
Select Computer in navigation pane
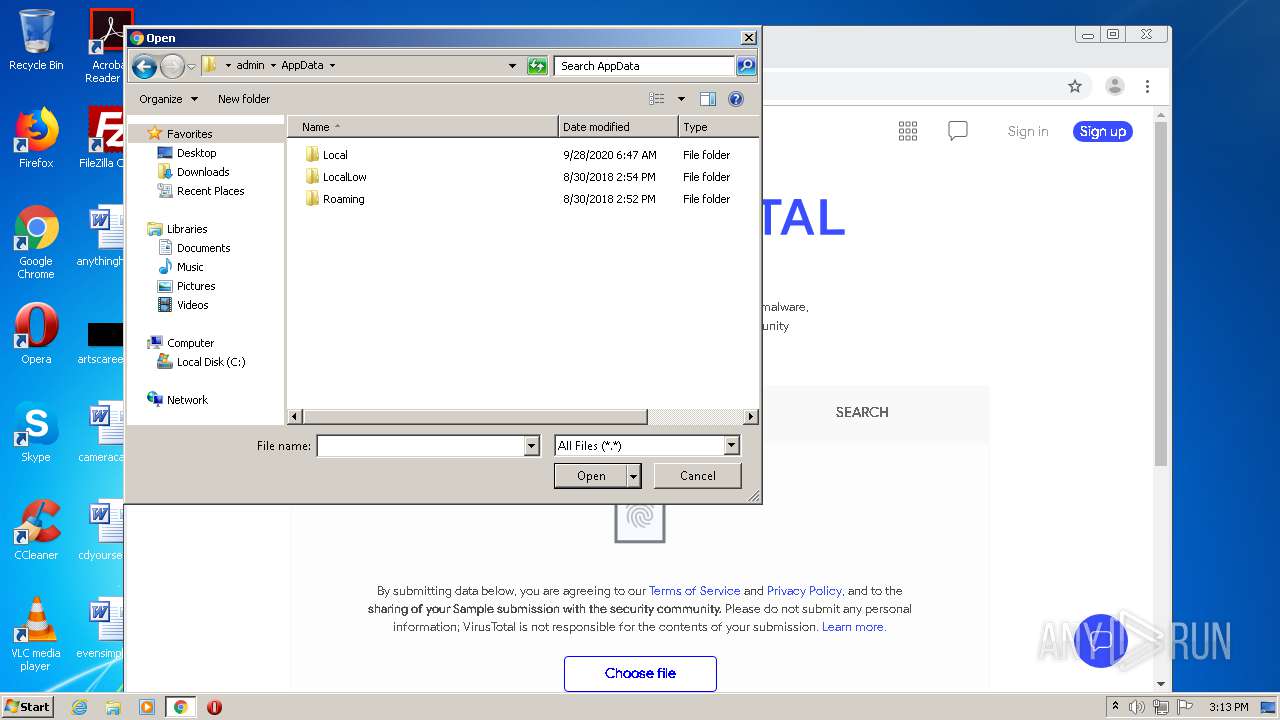(190, 343)
